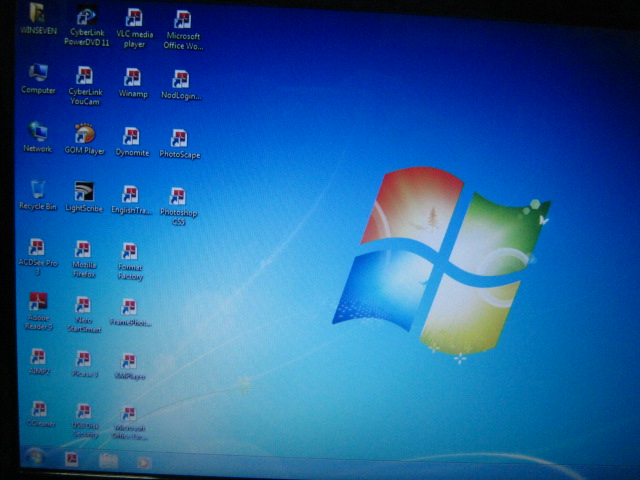Open Windows Explorer from the taskbar
This screenshot has height=480, width=640.
[x=109, y=461]
